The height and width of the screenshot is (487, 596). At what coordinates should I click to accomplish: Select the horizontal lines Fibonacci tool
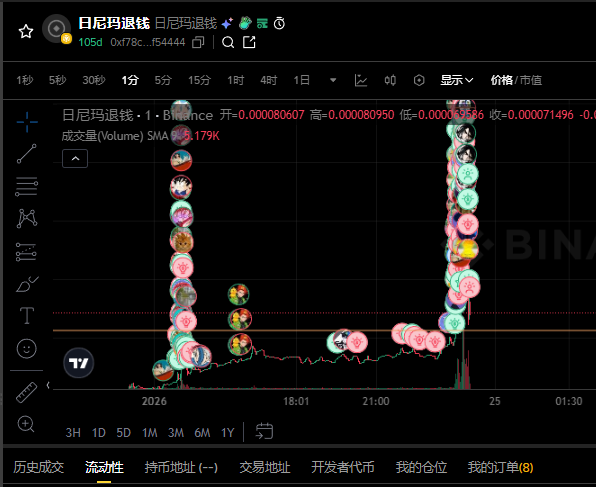point(27,187)
